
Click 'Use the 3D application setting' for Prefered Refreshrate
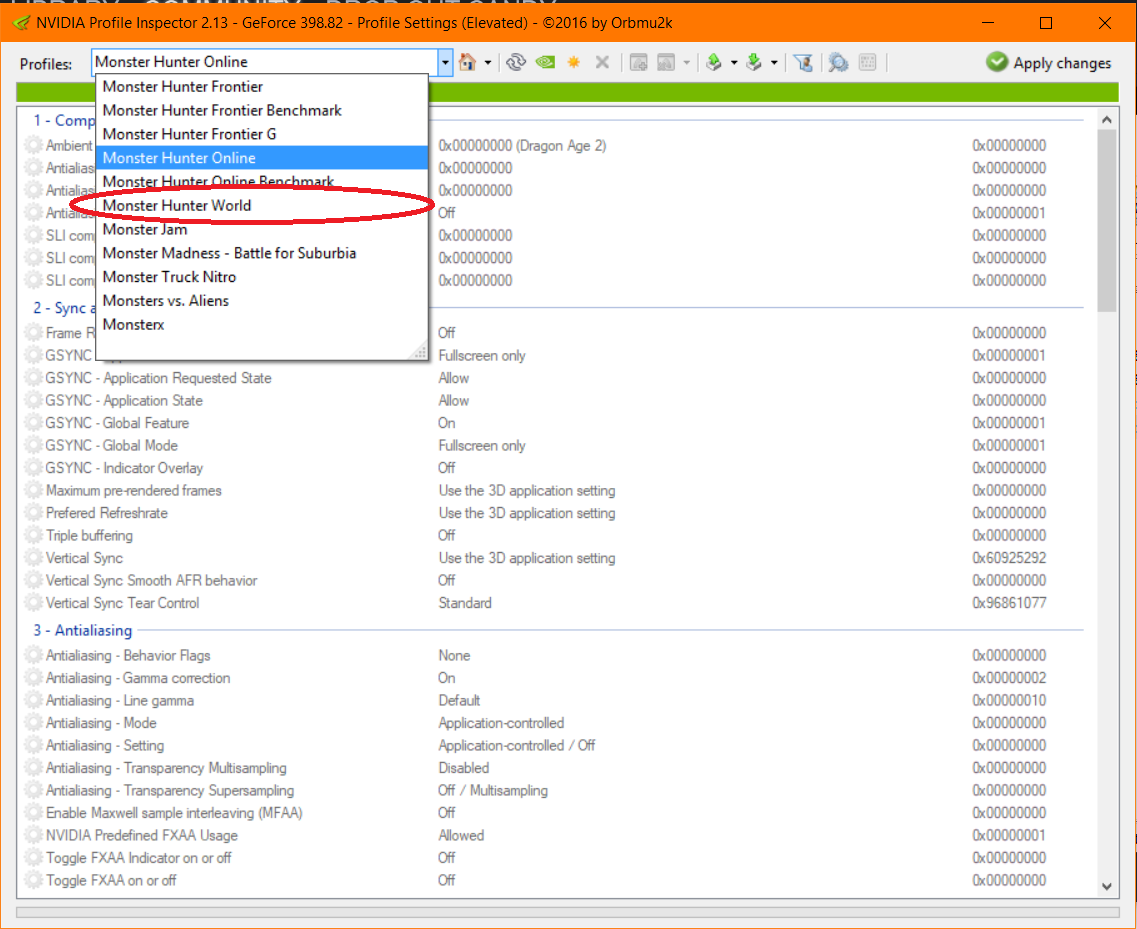526,513
